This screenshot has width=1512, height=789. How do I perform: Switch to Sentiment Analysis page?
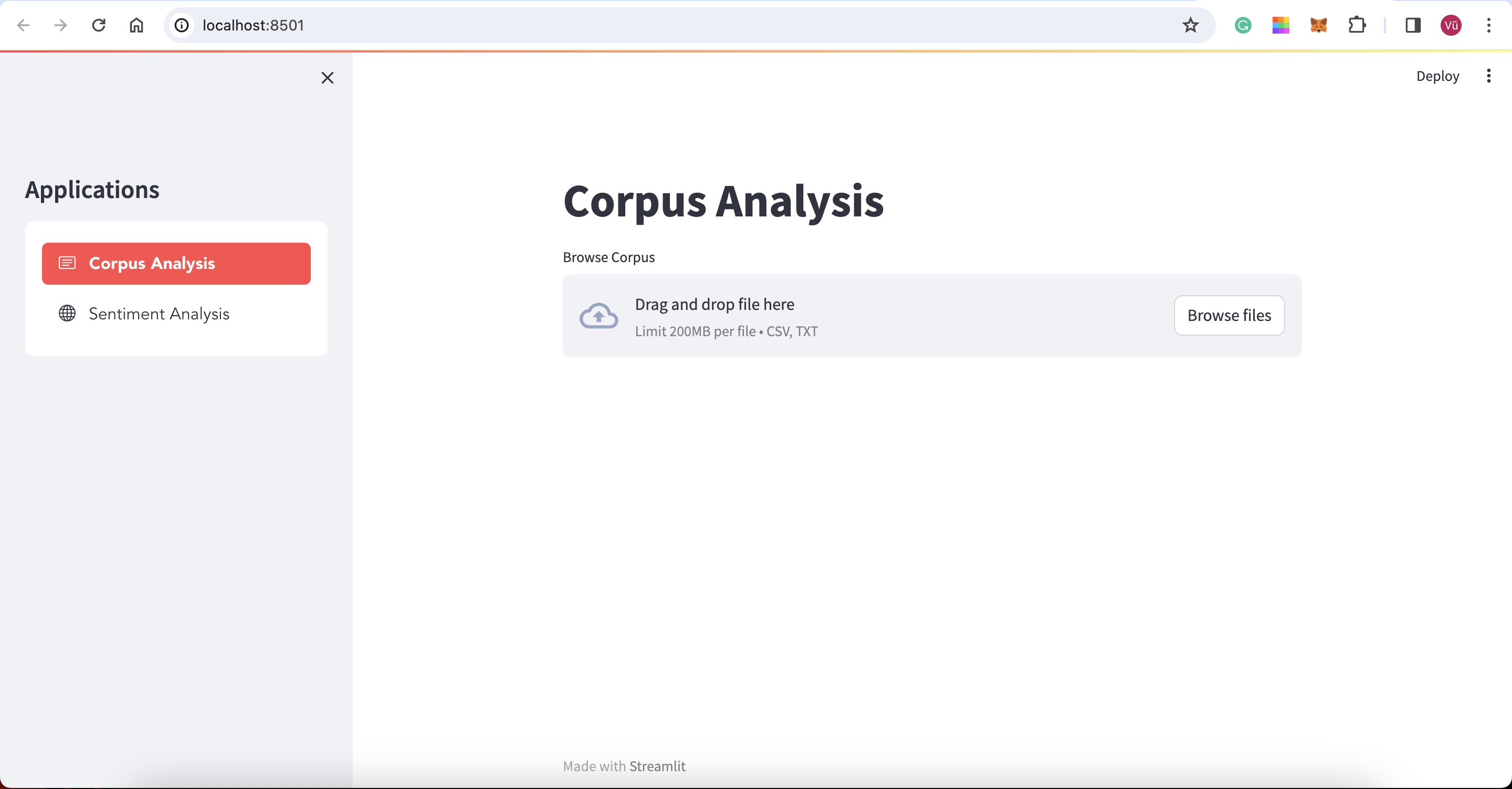pyautogui.click(x=159, y=314)
